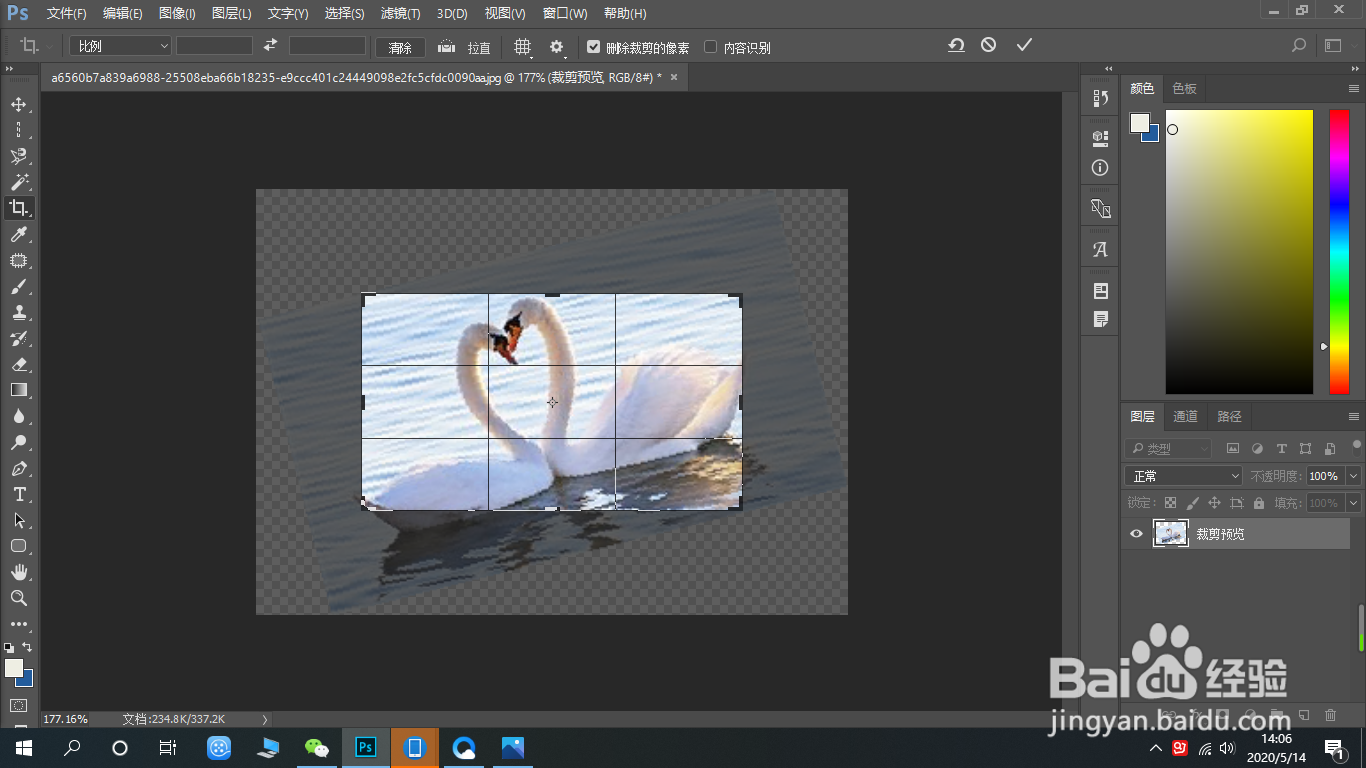Choose the Horizontal Type tool
Screen dimensions: 1366x768
pos(18,494)
